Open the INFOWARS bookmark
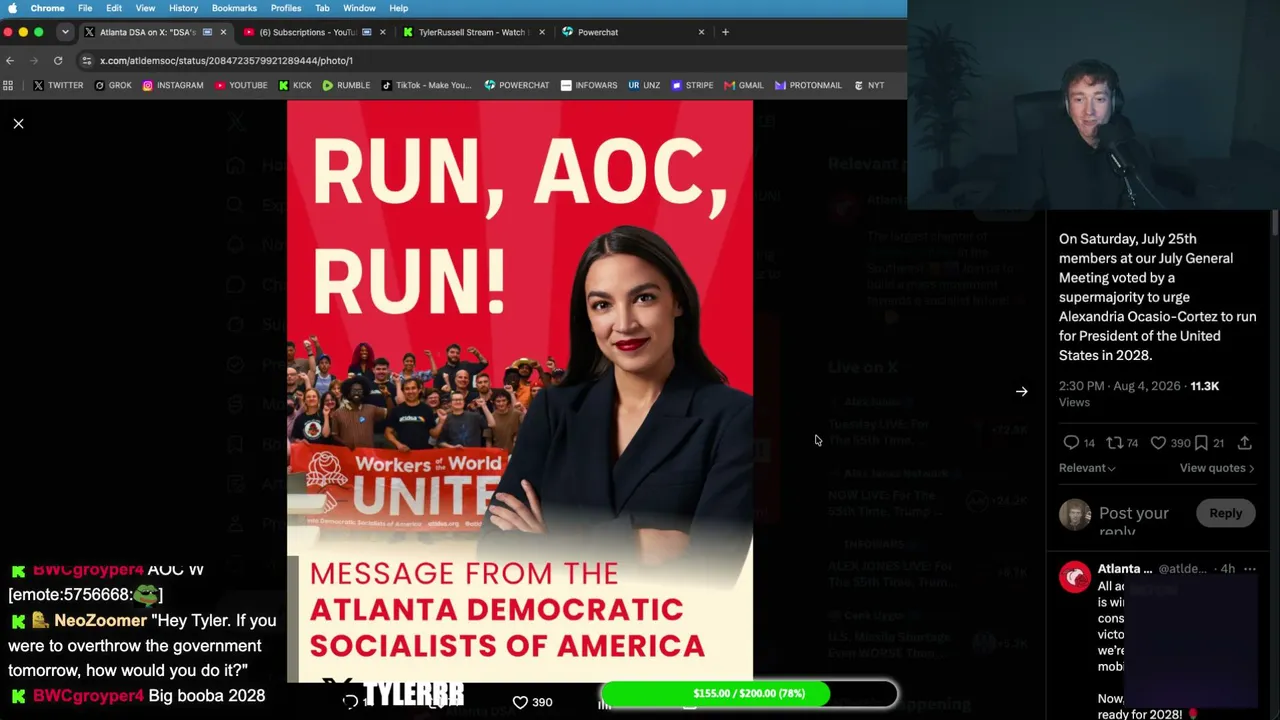 589,85
